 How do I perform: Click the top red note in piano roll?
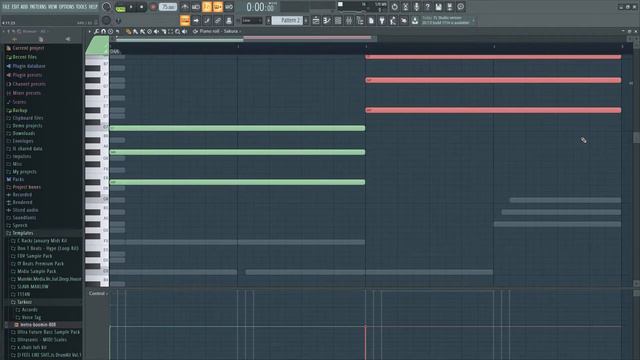click(493, 57)
